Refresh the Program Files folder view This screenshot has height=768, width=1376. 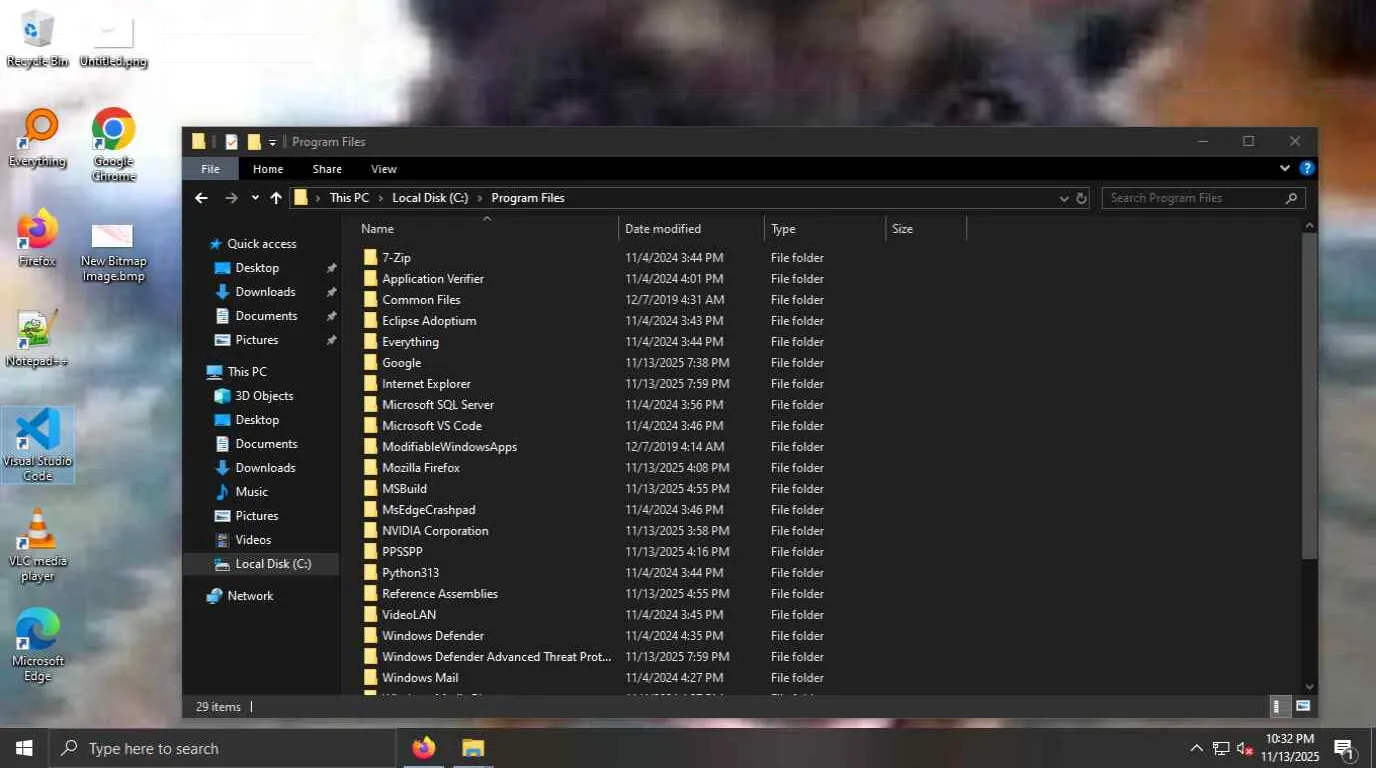(x=1081, y=198)
